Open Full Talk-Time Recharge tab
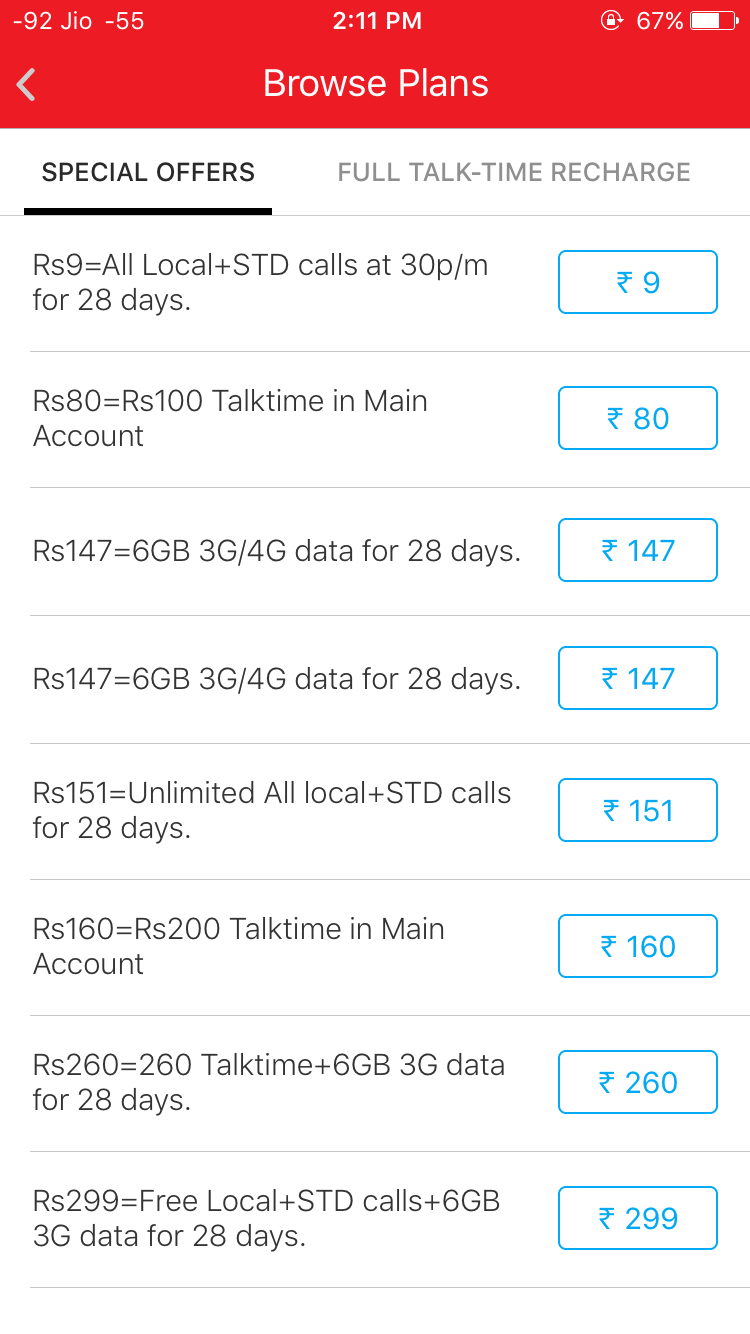750x1334 pixels. 514,173
